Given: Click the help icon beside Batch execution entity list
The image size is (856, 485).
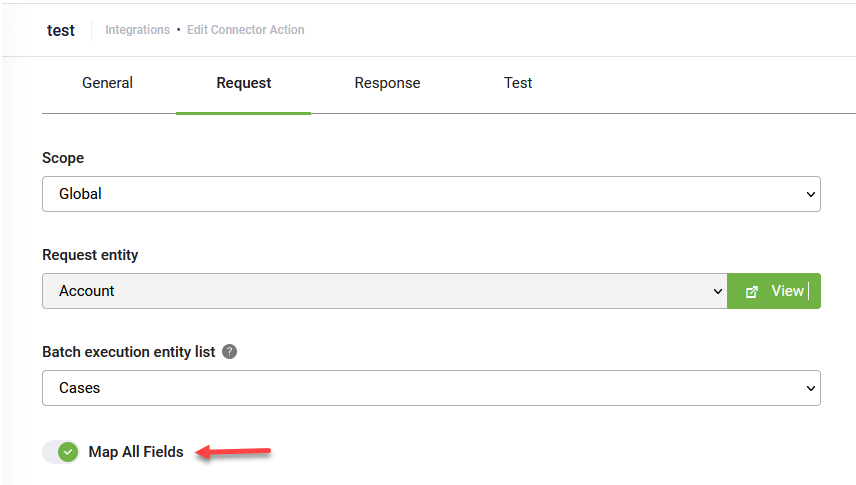Looking at the screenshot, I should (230, 352).
